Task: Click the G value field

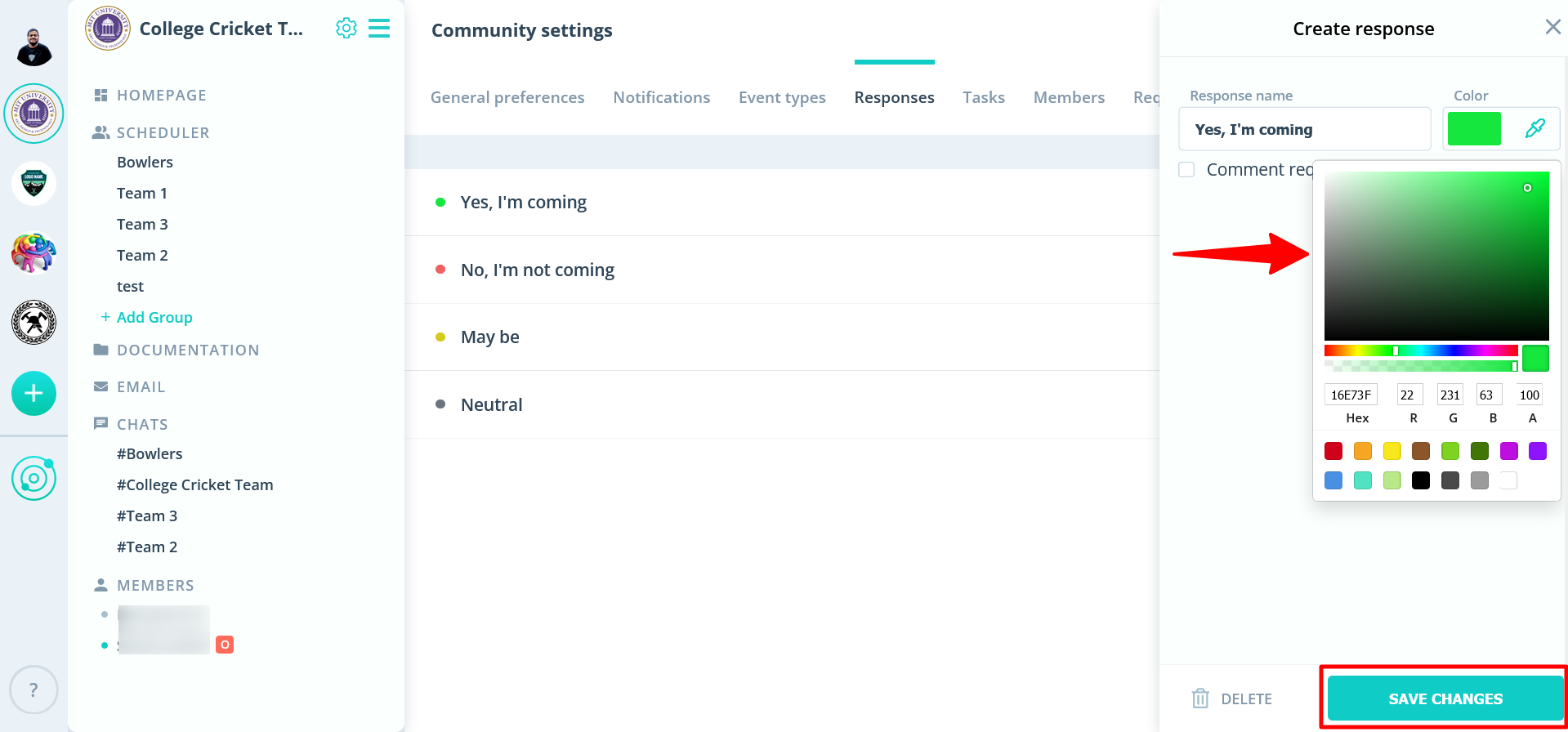Action: pos(1450,395)
